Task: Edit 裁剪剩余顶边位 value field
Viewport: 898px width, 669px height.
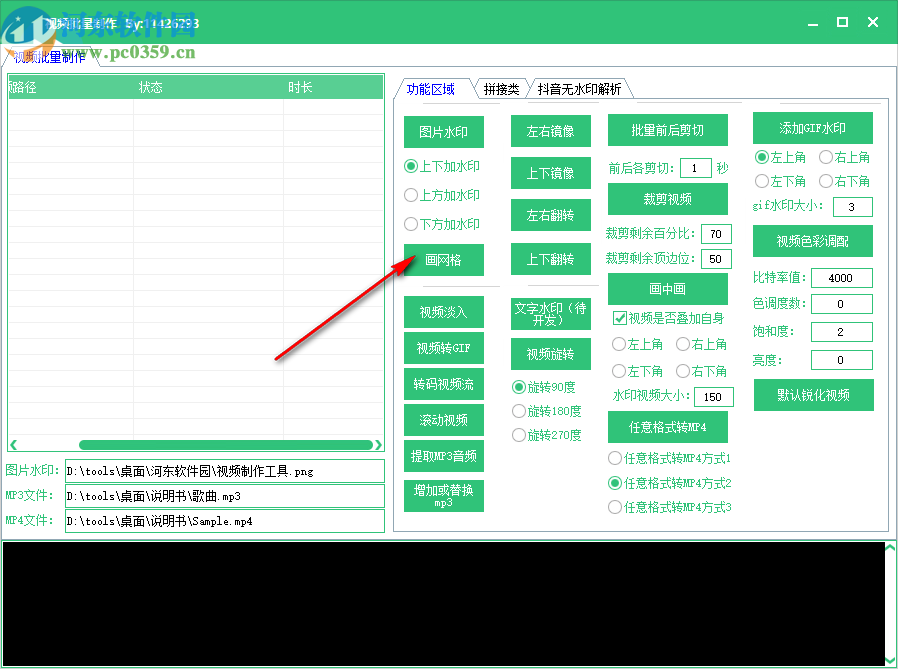Action: tap(716, 259)
